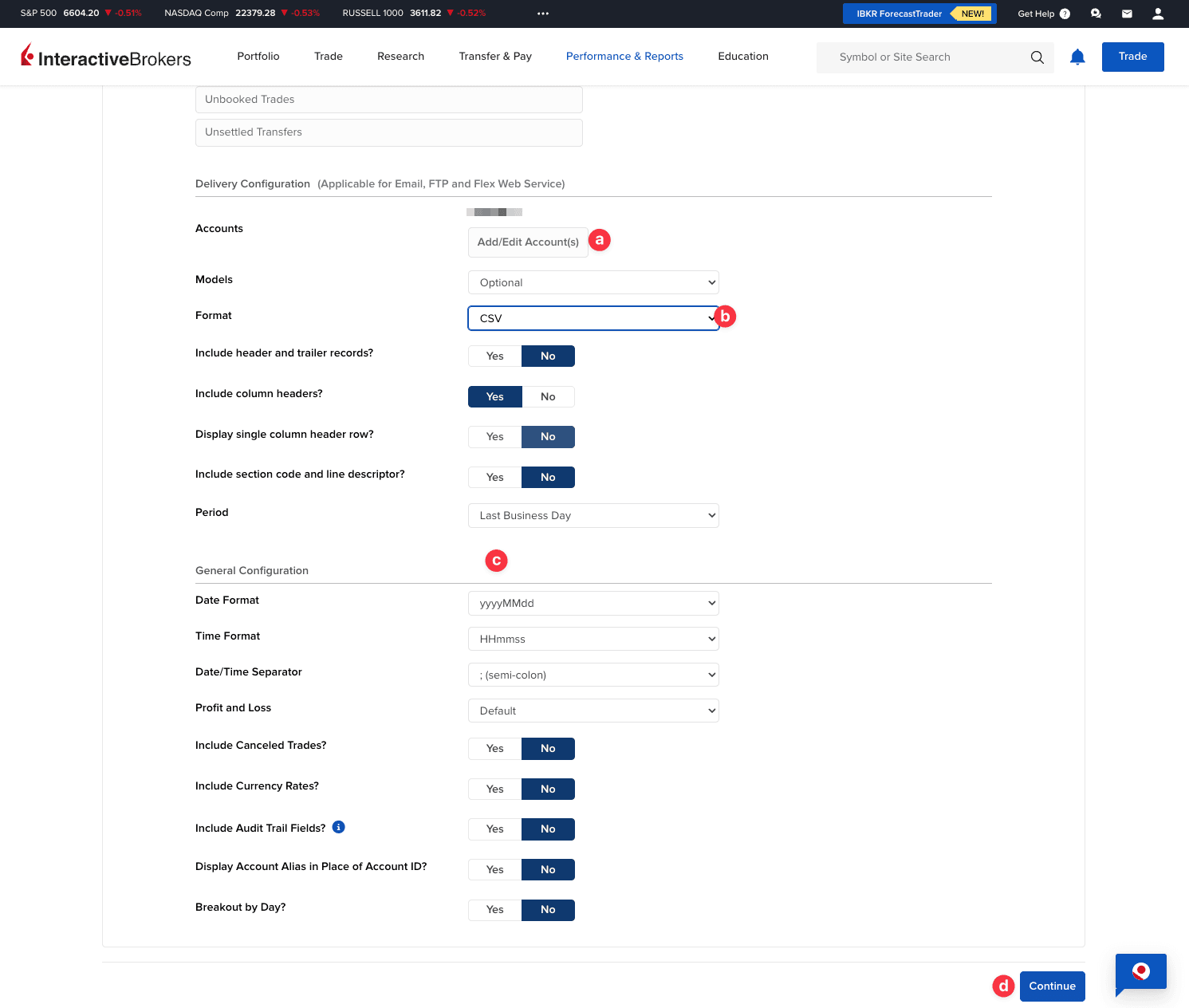Open the notifications bell icon
The width and height of the screenshot is (1189, 1008).
point(1077,57)
